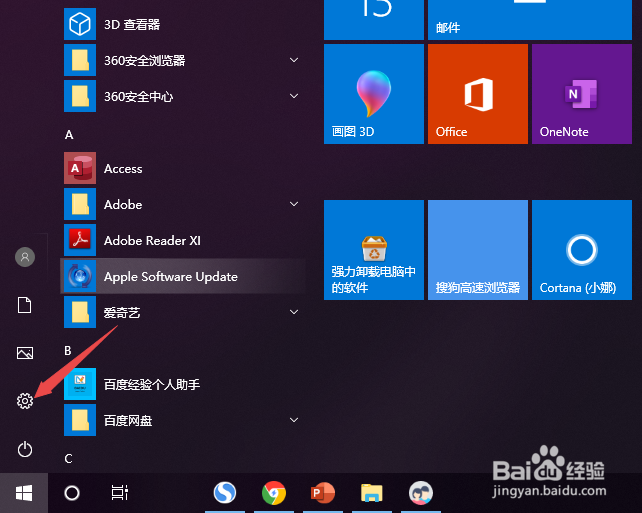Click the letter C section header
Viewport: 642px width, 513px height.
tap(68, 459)
